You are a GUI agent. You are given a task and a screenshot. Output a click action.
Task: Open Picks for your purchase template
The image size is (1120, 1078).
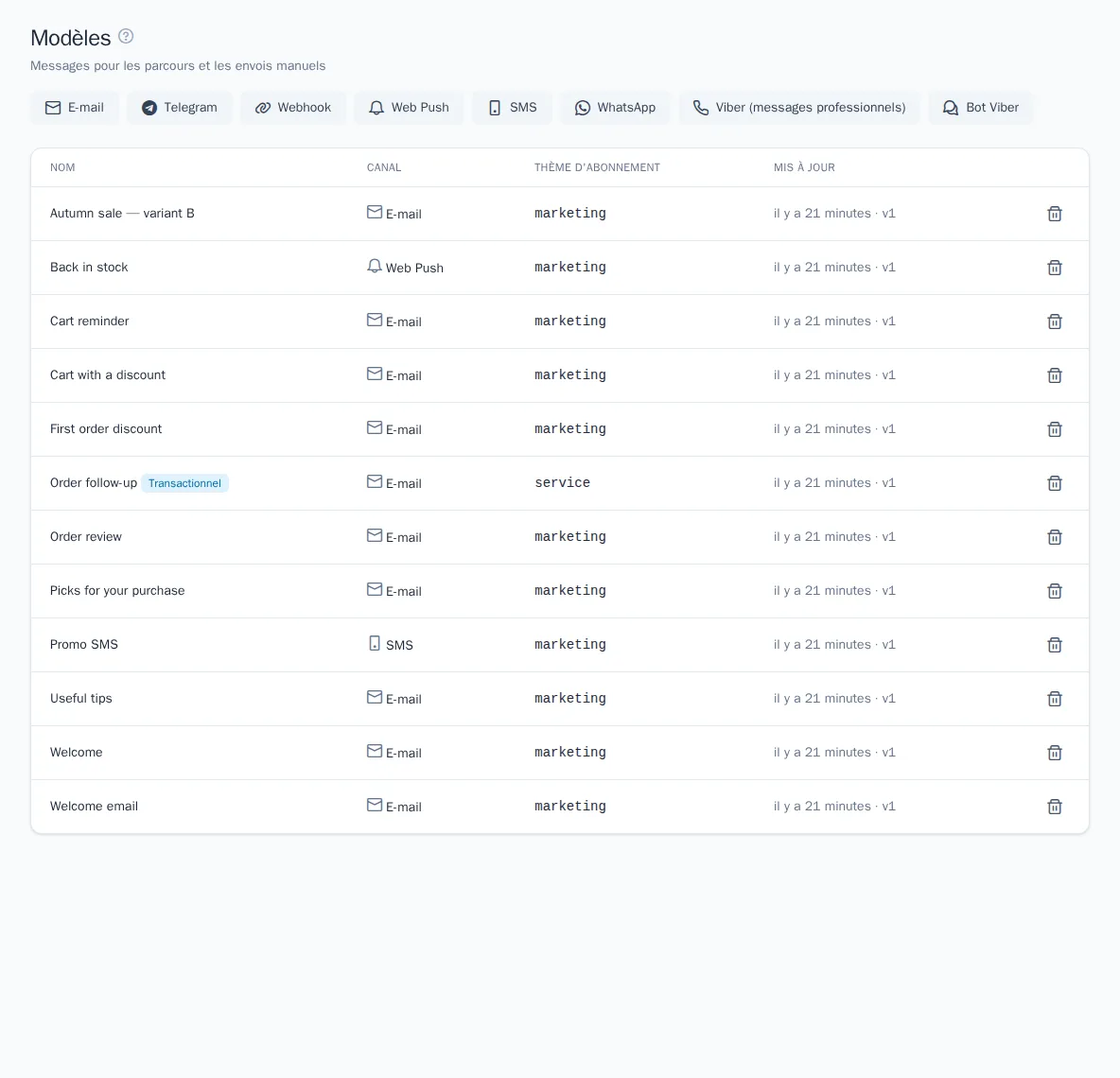click(117, 590)
